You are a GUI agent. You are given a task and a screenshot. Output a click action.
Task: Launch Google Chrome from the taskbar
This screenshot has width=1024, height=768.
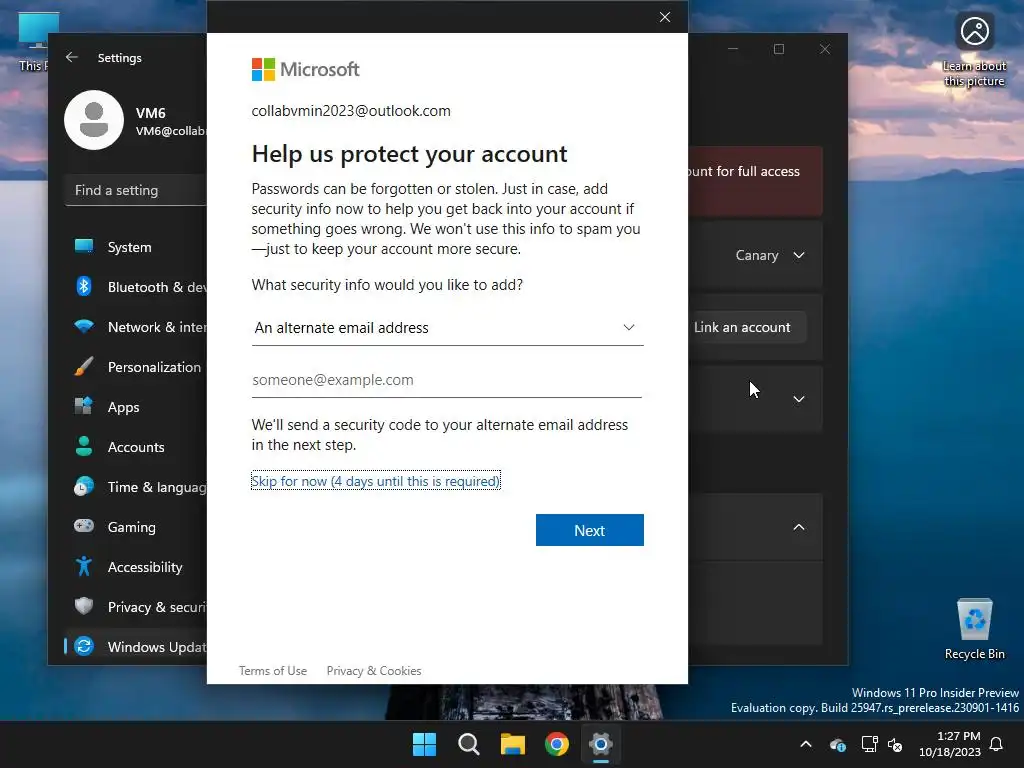click(x=557, y=744)
